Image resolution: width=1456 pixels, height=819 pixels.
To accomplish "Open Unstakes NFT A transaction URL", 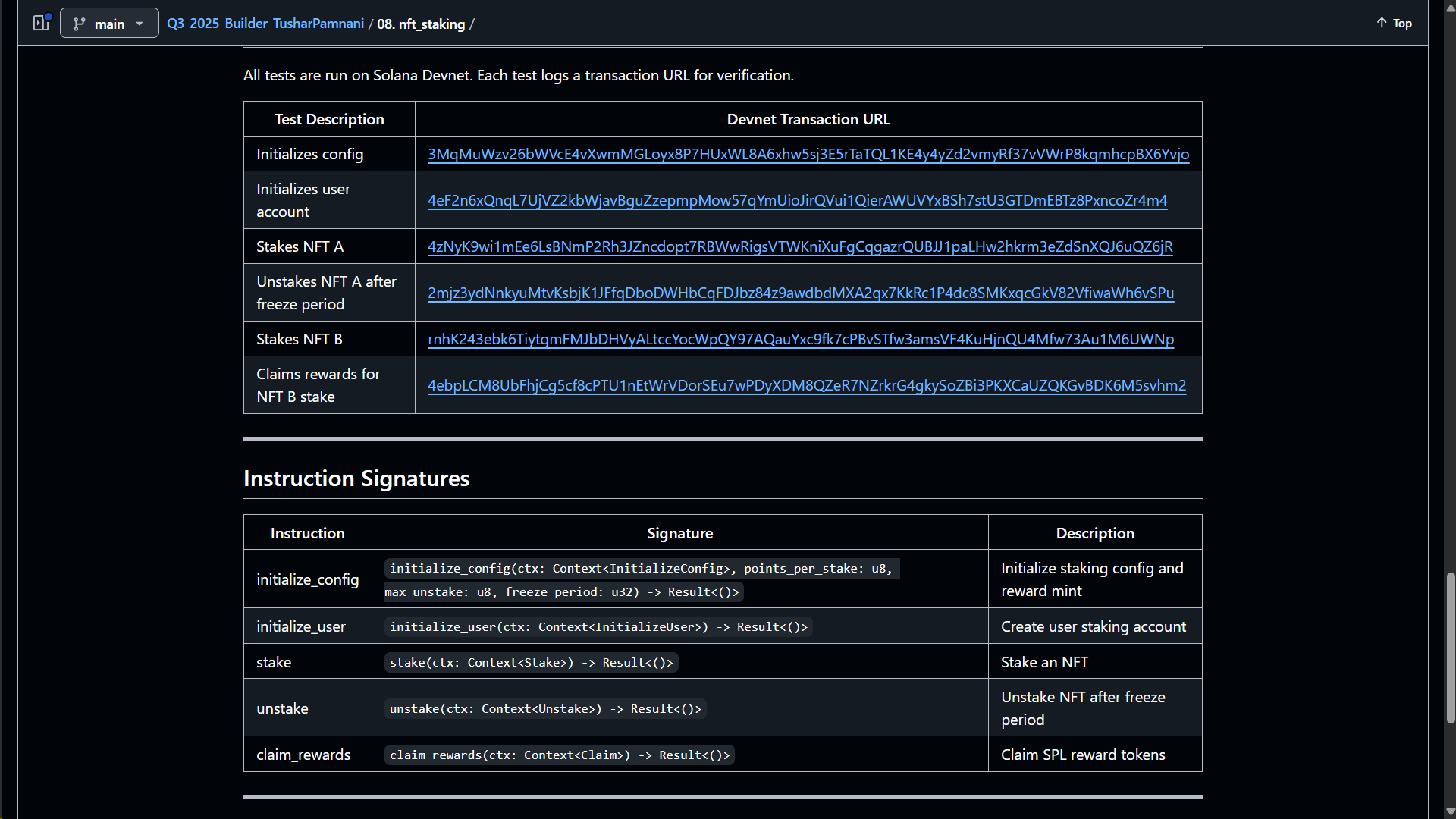I will click(801, 293).
